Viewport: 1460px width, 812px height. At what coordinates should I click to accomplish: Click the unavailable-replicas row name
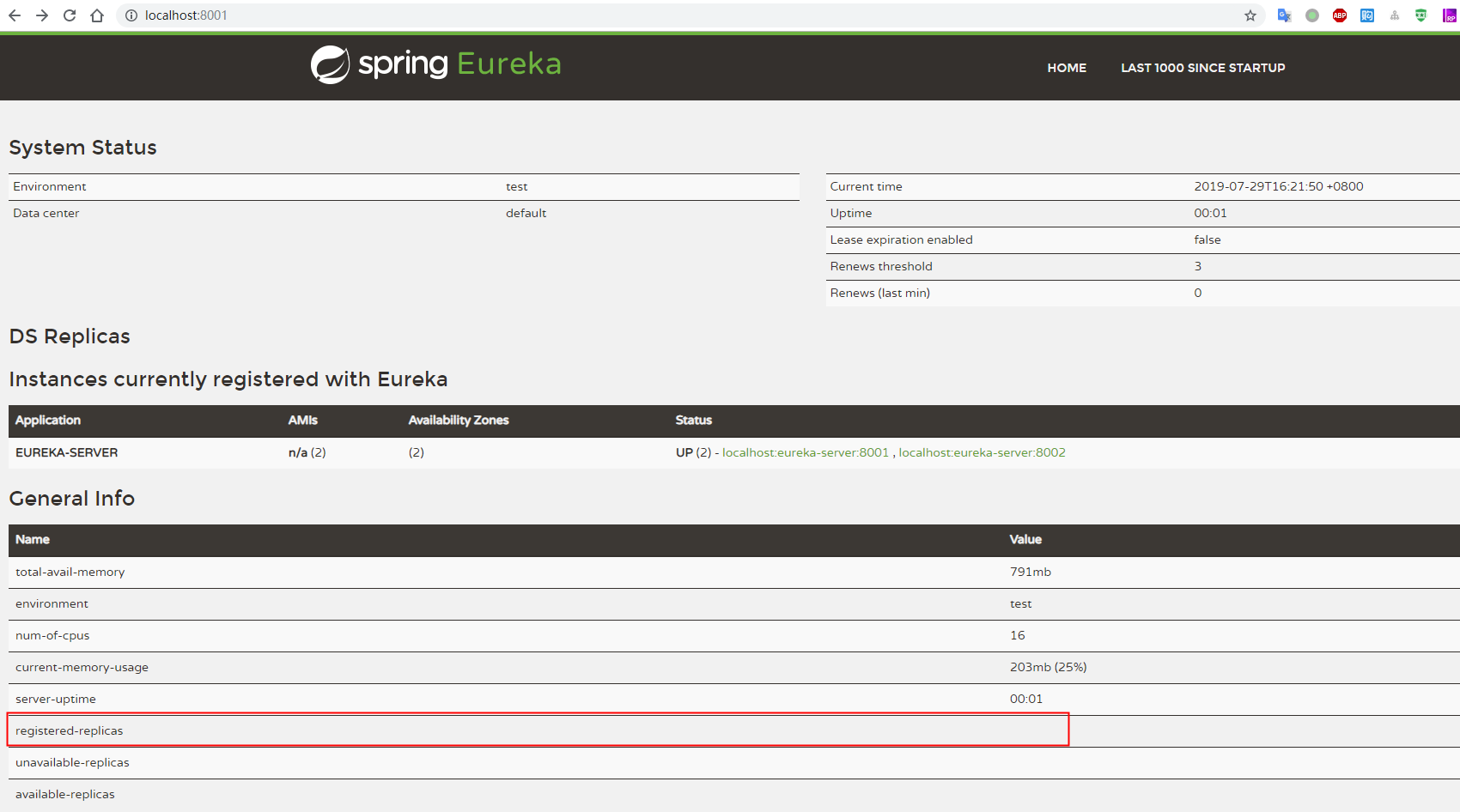click(72, 762)
